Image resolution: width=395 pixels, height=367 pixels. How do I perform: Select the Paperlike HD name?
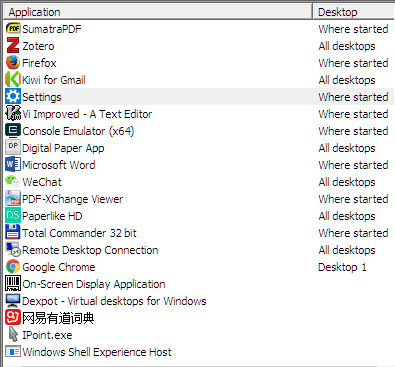point(52,216)
